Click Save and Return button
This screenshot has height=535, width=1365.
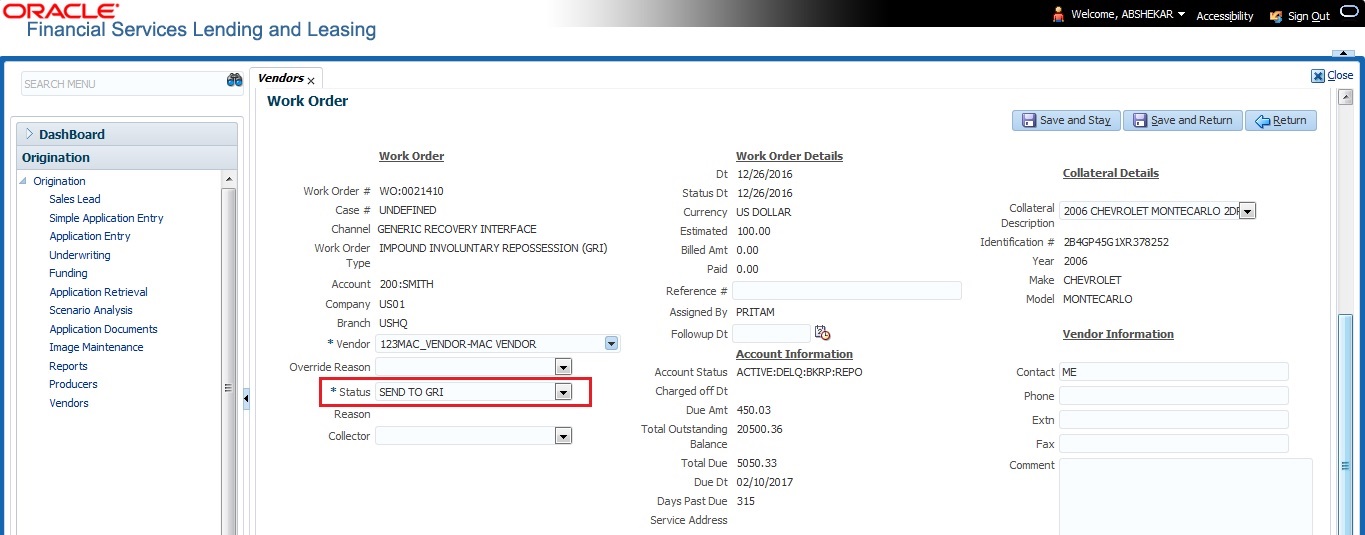(1183, 120)
